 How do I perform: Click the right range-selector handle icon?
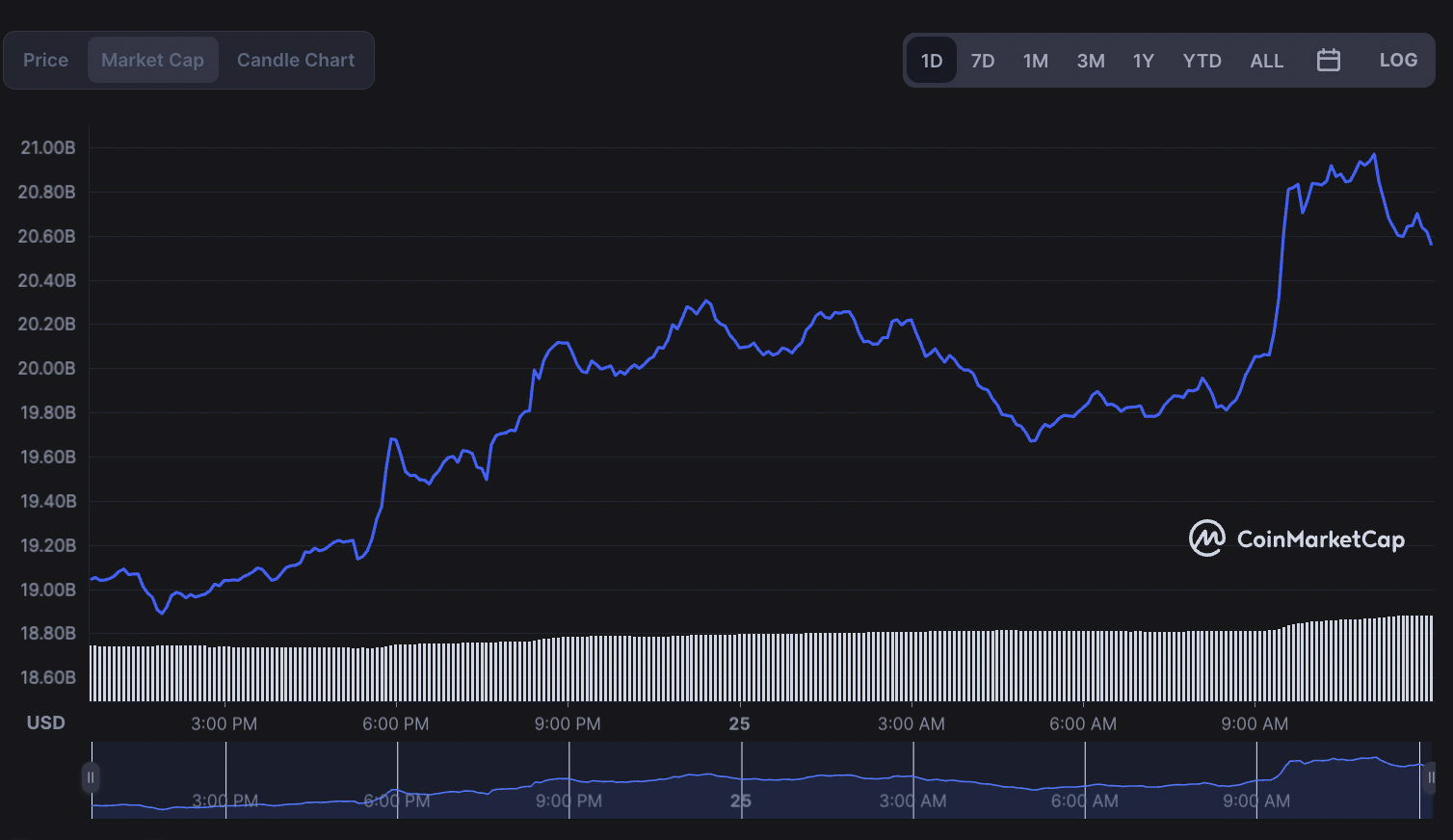[1429, 776]
